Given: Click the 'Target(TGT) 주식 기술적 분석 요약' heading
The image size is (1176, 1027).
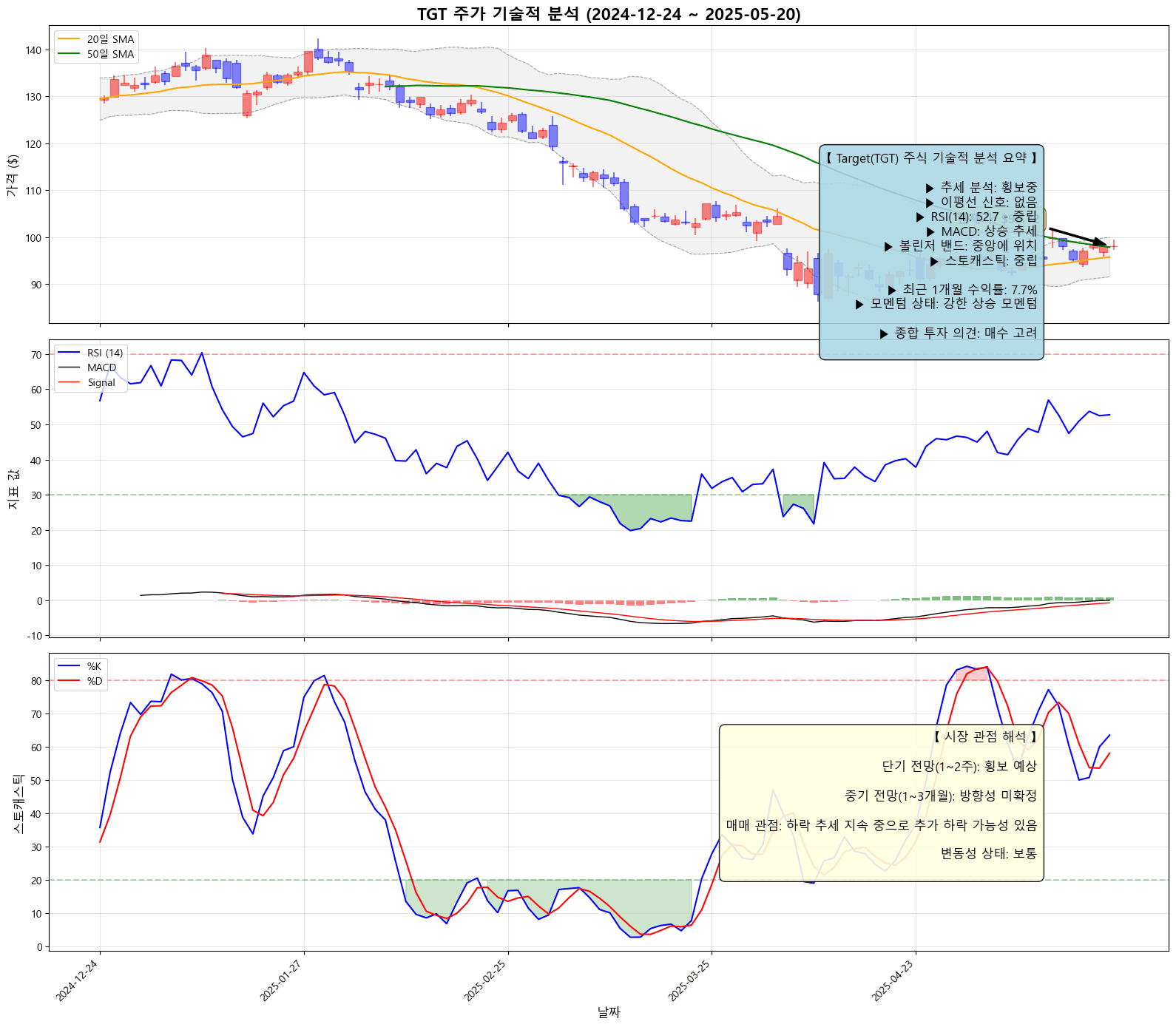Looking at the screenshot, I should tap(931, 158).
